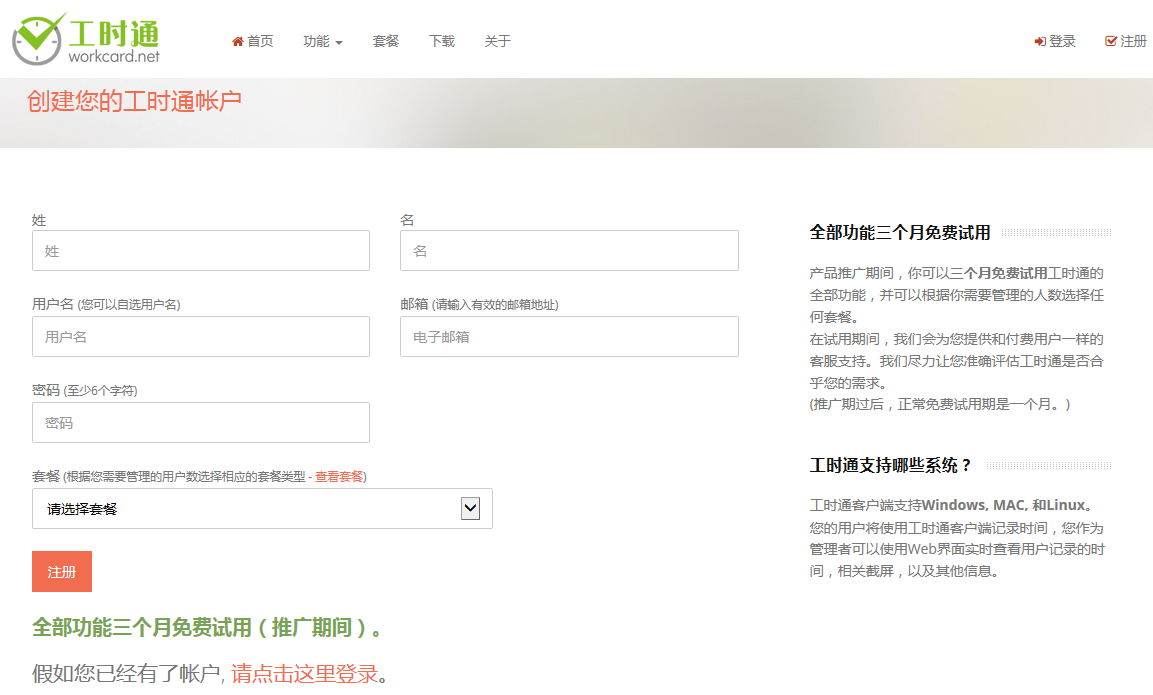Click the 工时通 workcard.net logo

(x=86, y=40)
